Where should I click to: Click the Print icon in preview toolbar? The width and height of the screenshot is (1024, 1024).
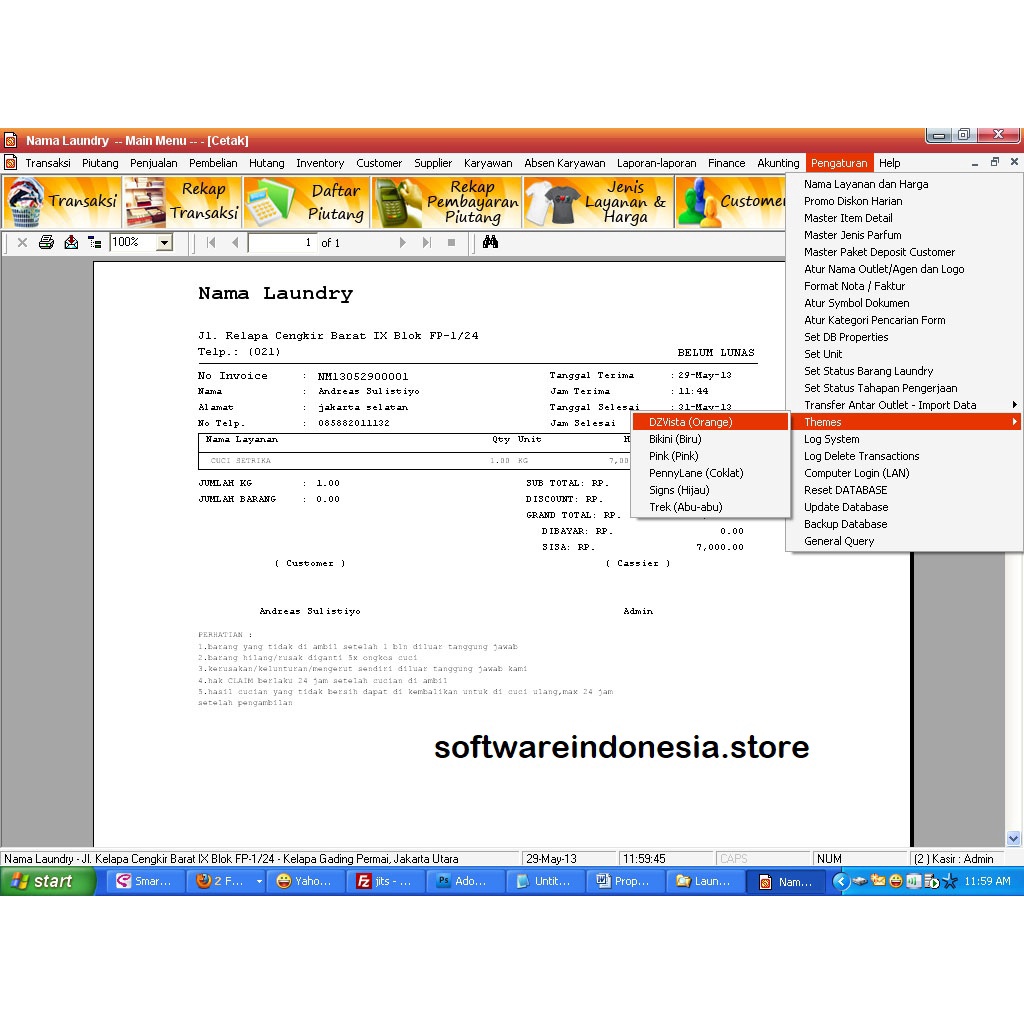pyautogui.click(x=46, y=241)
